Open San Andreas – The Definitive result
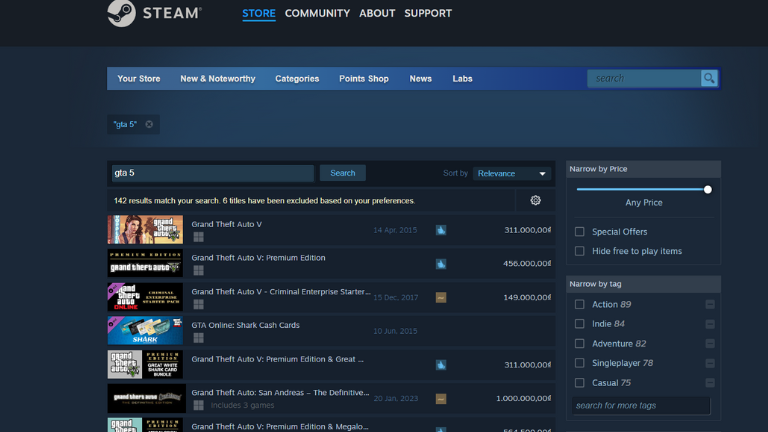The image size is (768, 432). click(280, 393)
